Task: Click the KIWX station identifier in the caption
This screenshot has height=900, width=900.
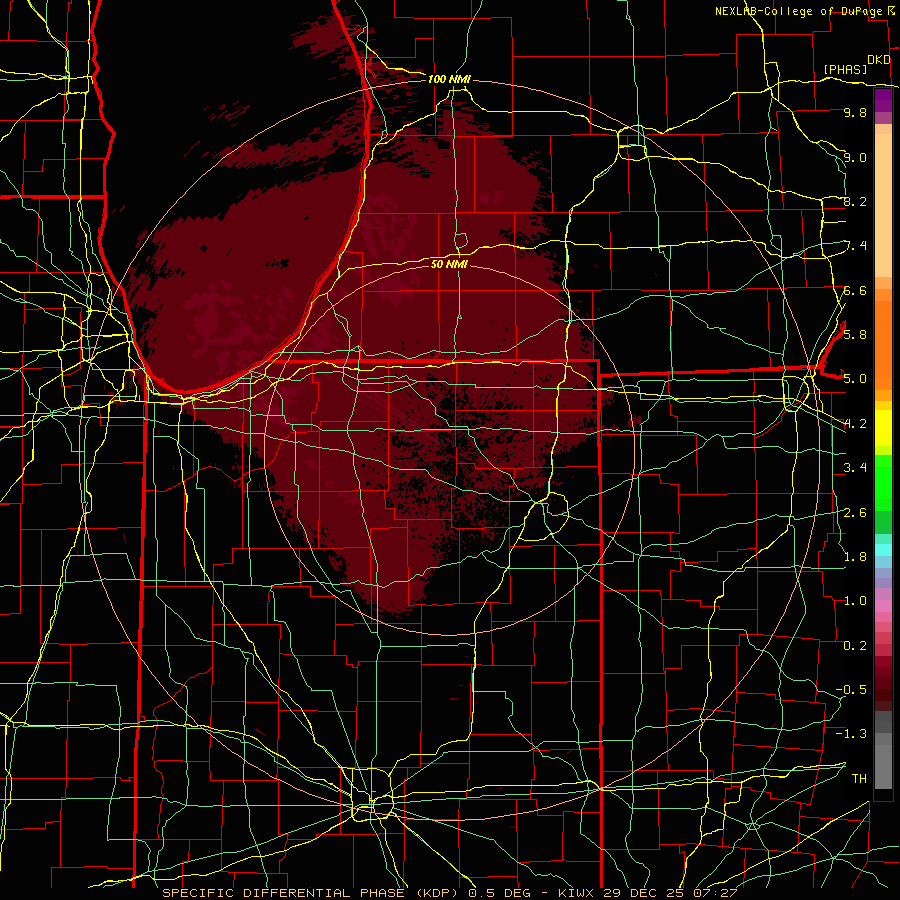Action: pyautogui.click(x=575, y=893)
